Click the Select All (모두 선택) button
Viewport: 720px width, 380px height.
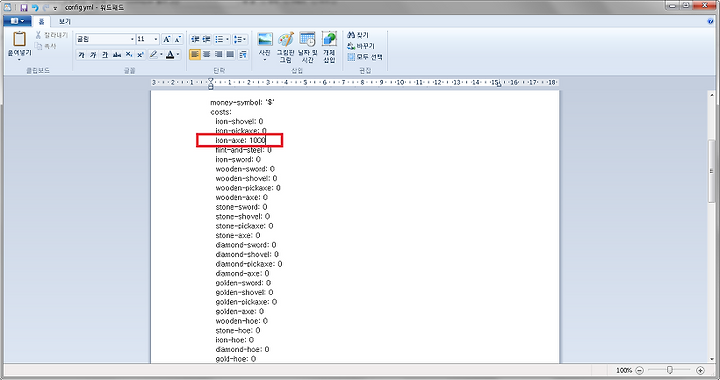pos(365,57)
